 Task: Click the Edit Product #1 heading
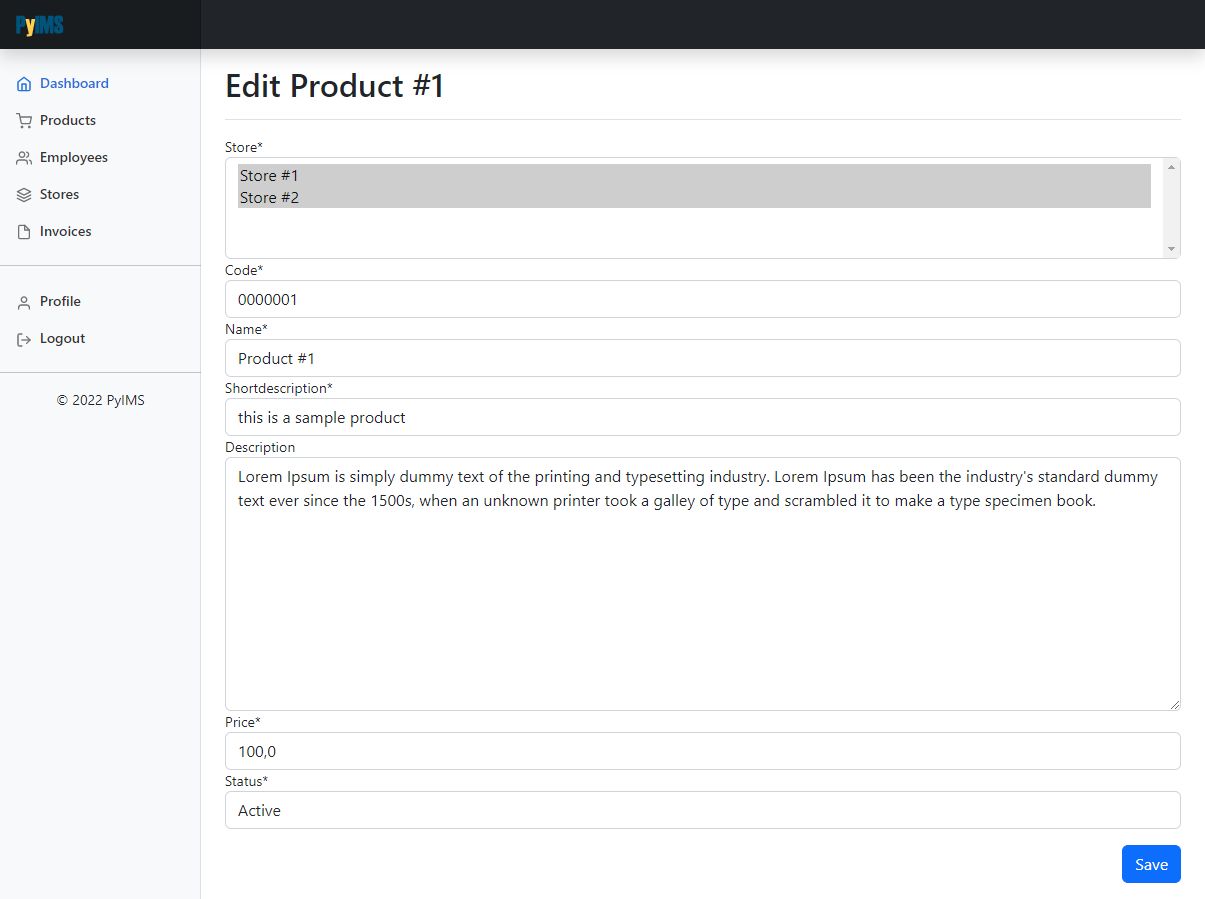tap(335, 86)
